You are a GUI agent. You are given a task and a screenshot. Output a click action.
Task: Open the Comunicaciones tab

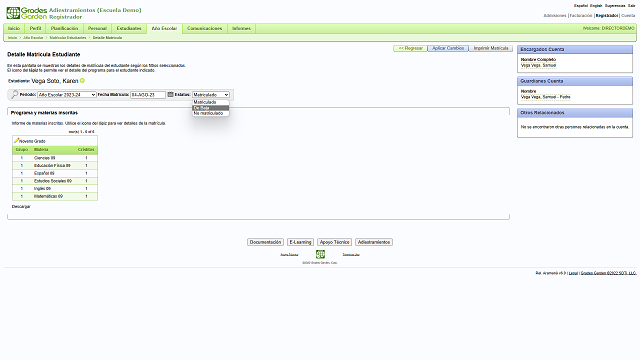pyautogui.click(x=204, y=29)
